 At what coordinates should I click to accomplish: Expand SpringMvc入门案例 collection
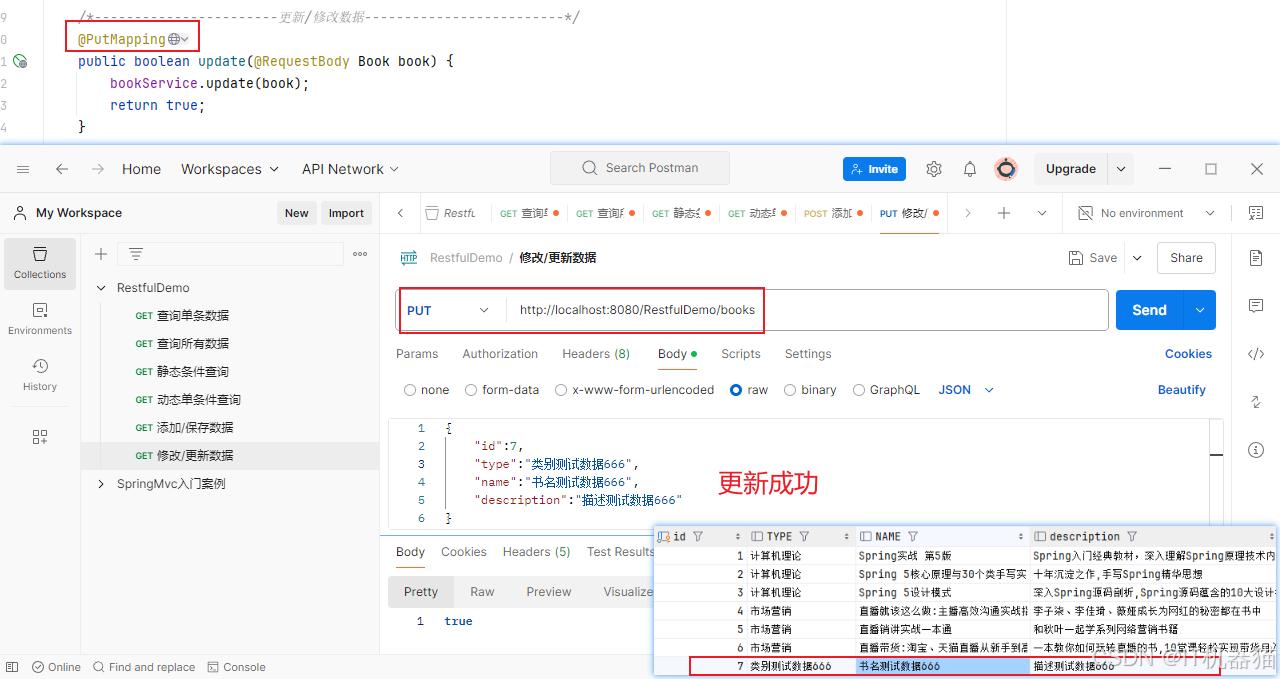(x=101, y=484)
